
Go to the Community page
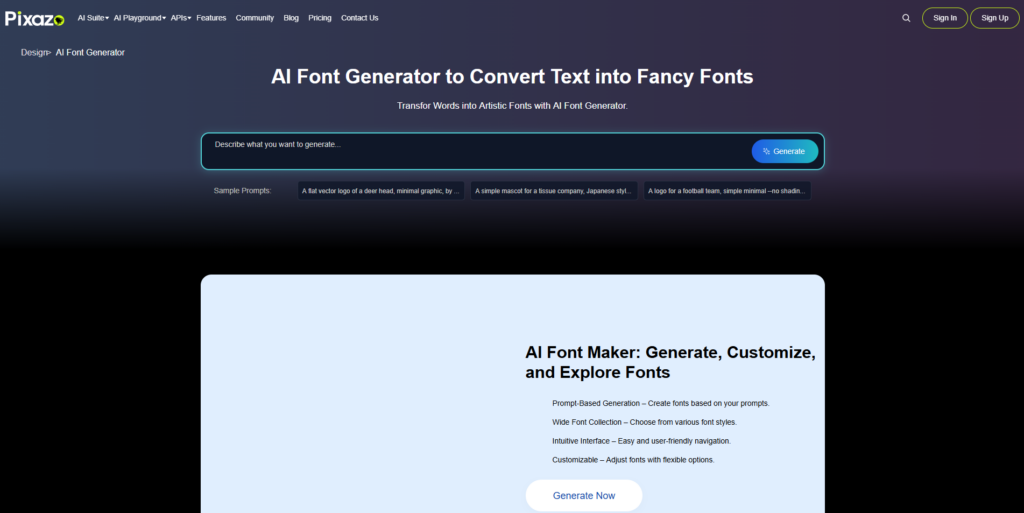point(255,18)
